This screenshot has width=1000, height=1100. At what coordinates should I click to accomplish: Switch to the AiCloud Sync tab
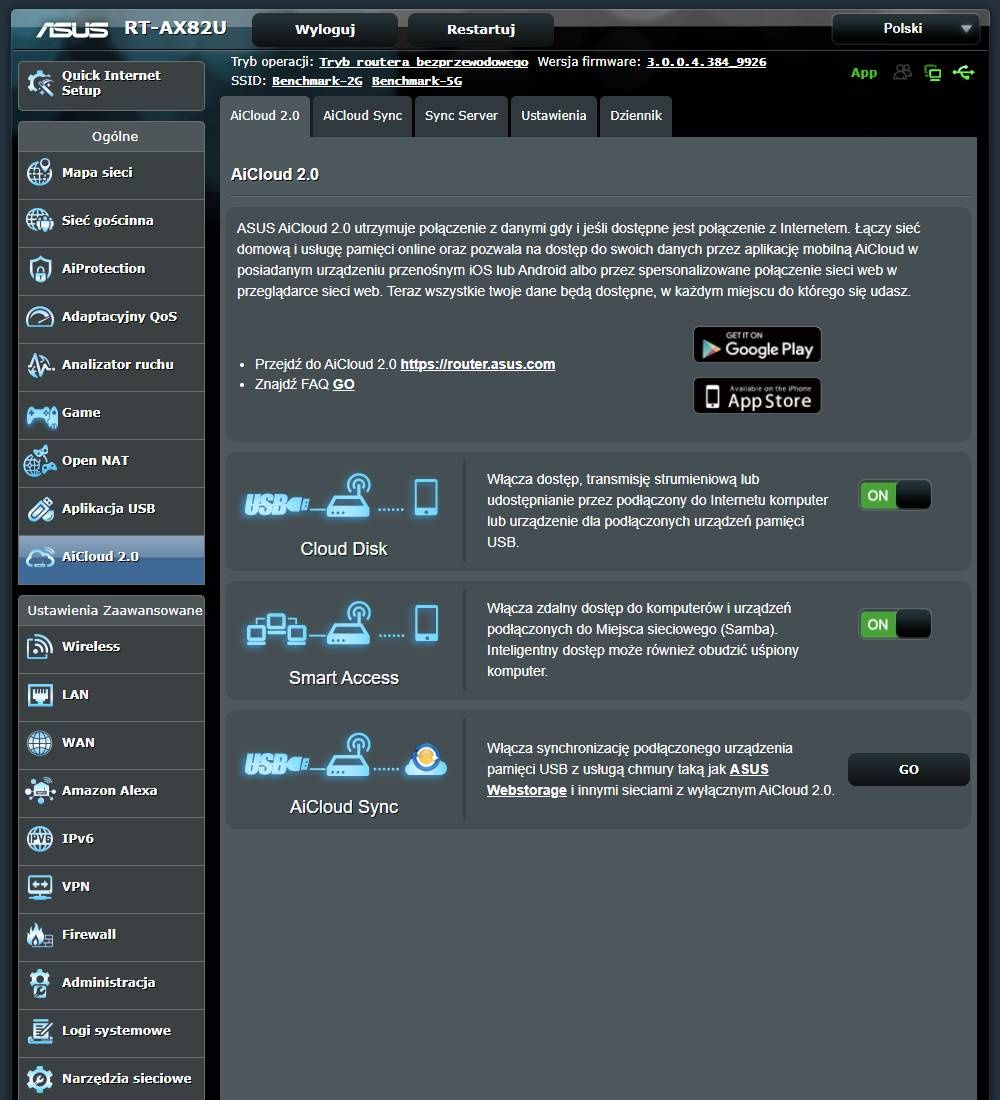(362, 116)
